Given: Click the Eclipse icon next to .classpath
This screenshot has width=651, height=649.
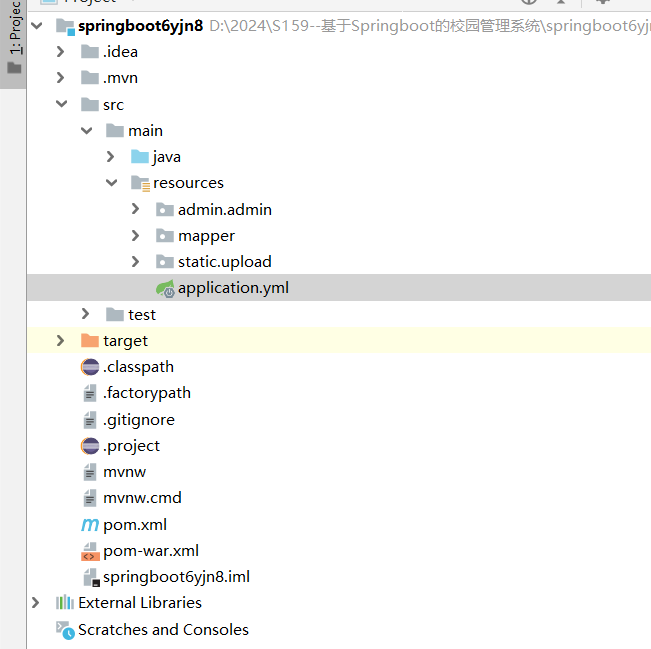Looking at the screenshot, I should pyautogui.click(x=90, y=367).
